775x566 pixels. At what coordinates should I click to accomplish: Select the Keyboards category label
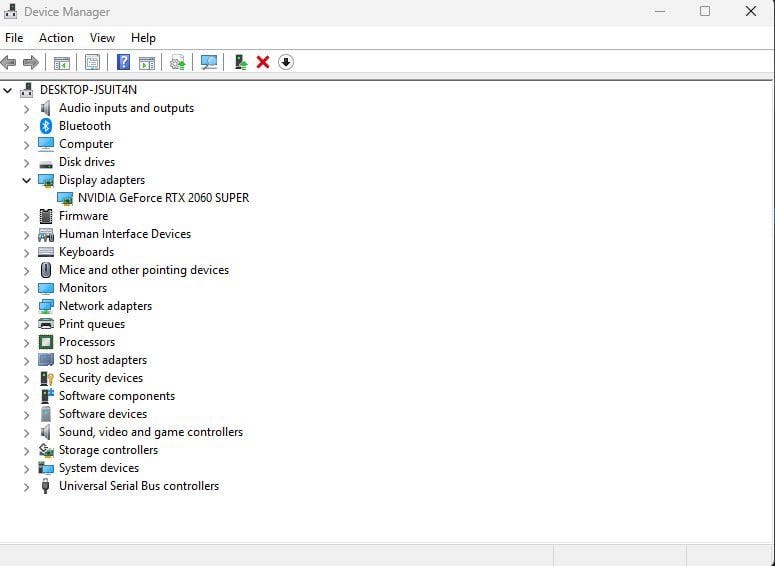86,252
